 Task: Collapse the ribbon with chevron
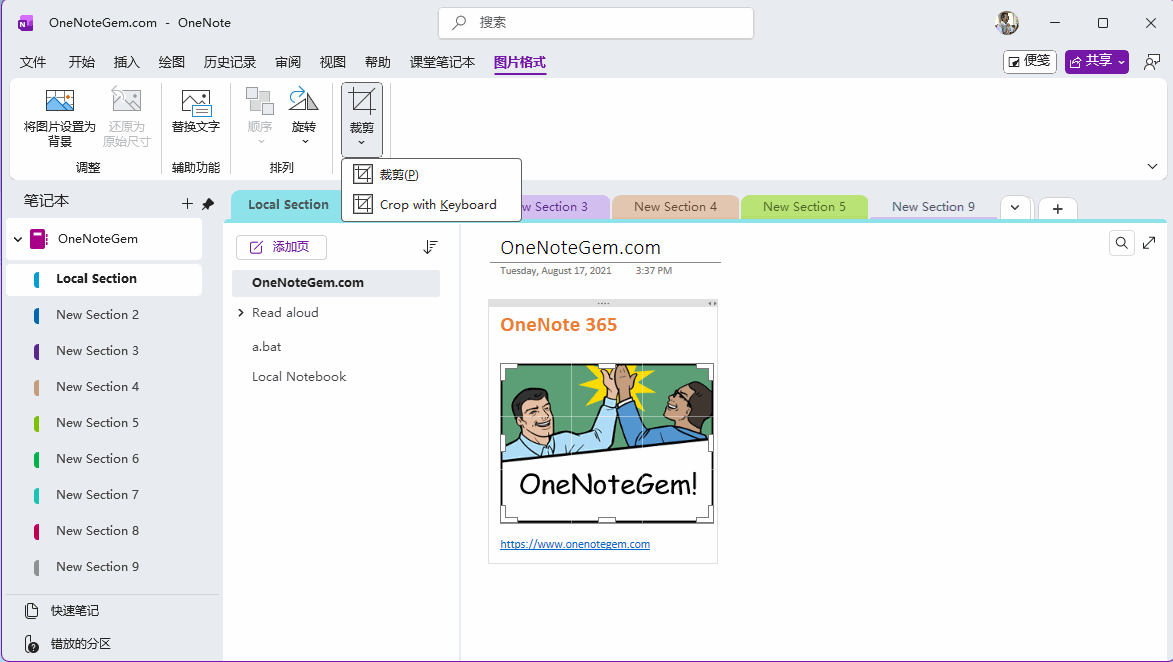click(x=1152, y=167)
